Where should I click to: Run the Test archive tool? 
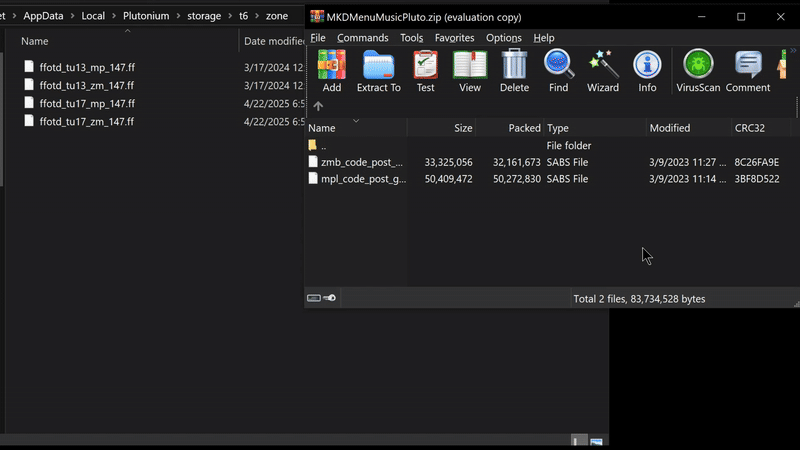point(425,70)
